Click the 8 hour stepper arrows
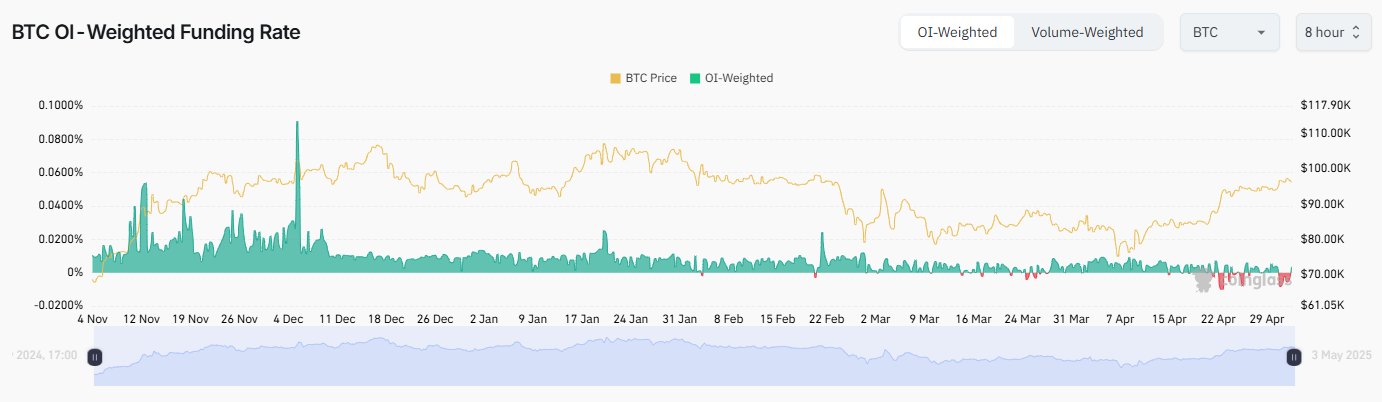 1356,32
